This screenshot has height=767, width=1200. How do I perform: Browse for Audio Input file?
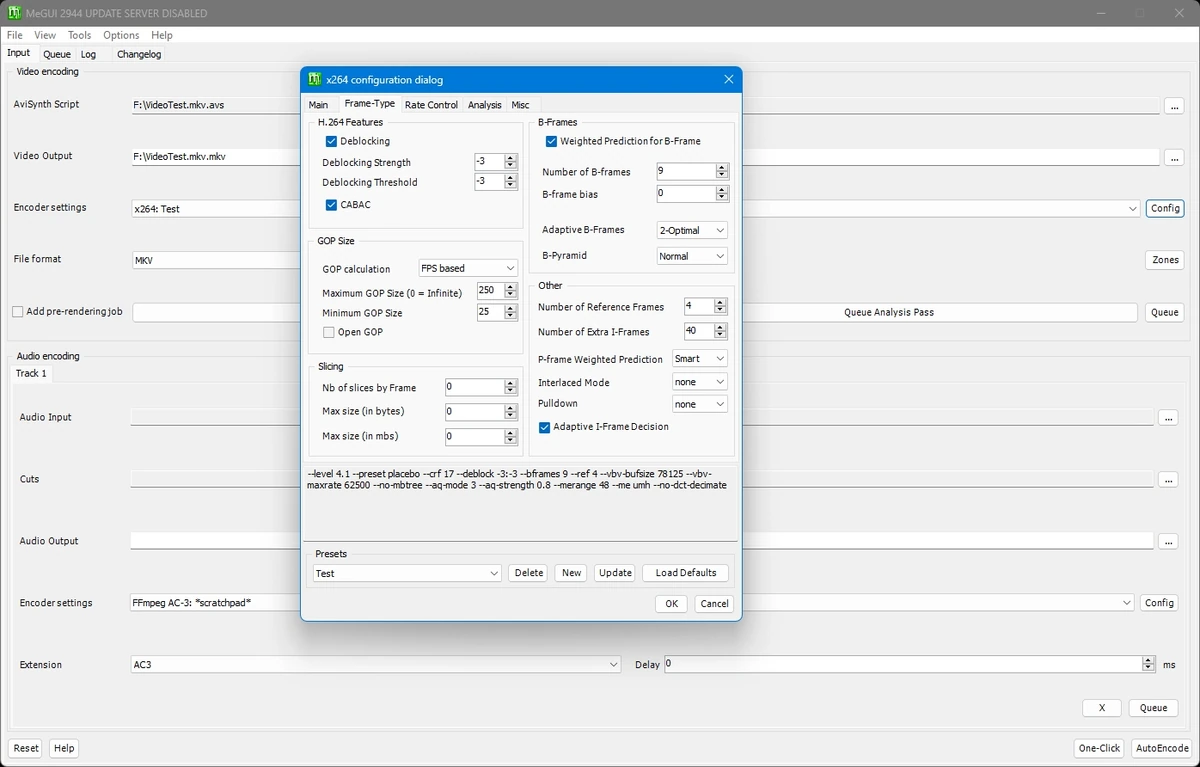click(1168, 418)
